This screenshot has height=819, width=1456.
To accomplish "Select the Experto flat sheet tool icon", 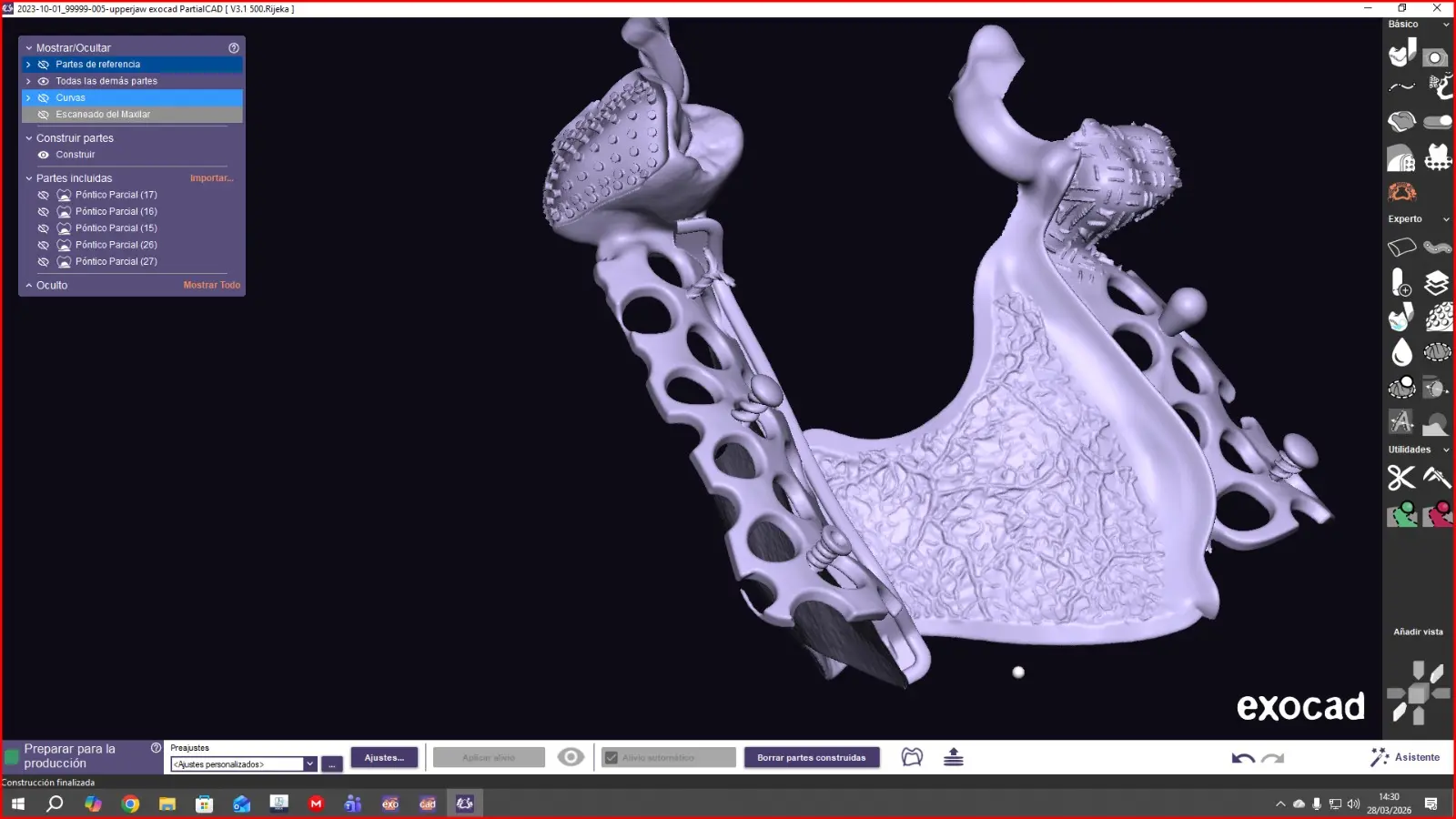I will (x=1402, y=247).
